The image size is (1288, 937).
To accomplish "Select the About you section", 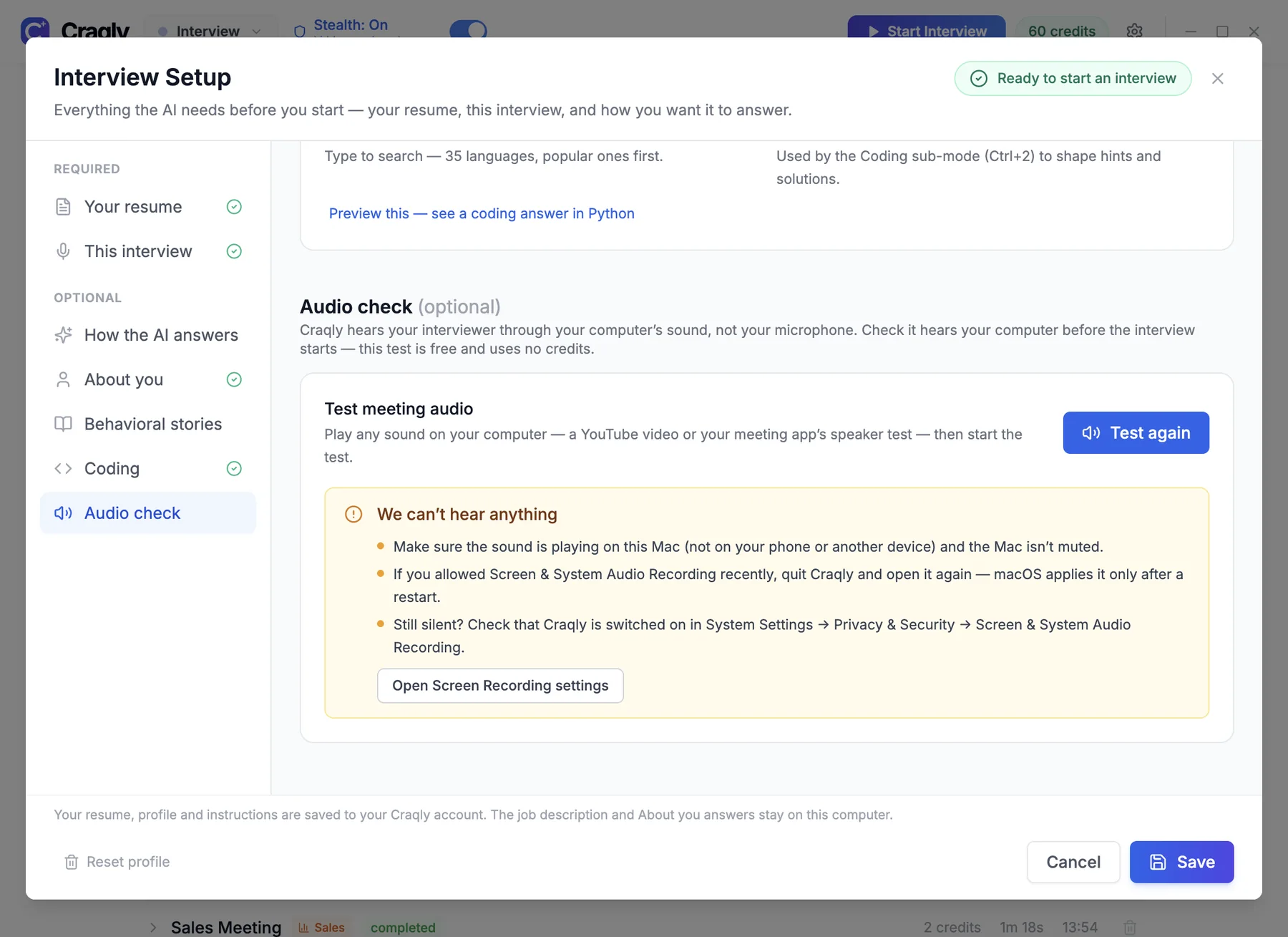I will click(x=148, y=379).
